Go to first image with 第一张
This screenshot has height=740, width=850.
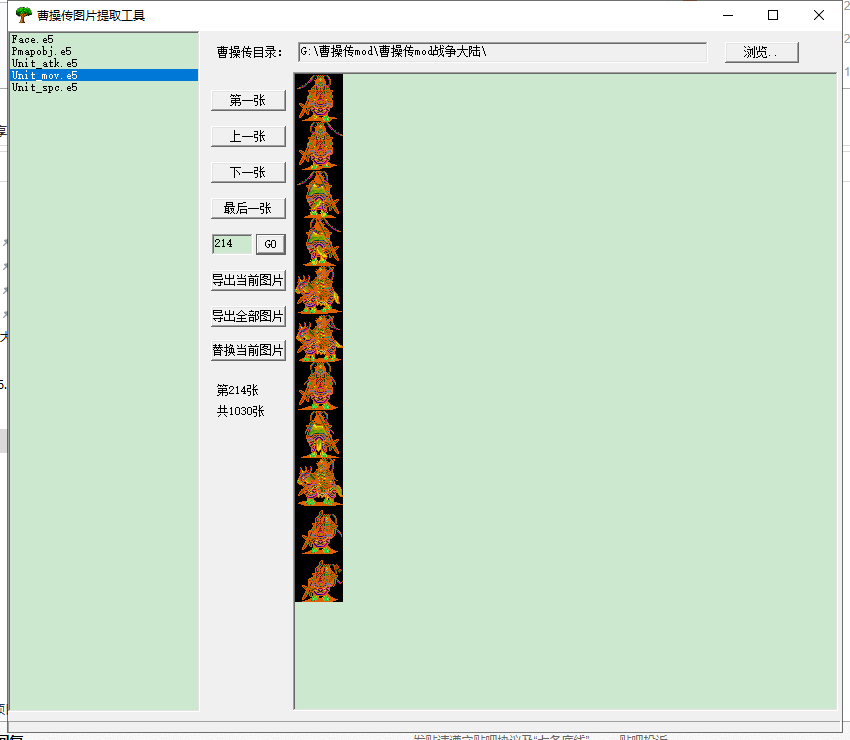click(x=248, y=100)
